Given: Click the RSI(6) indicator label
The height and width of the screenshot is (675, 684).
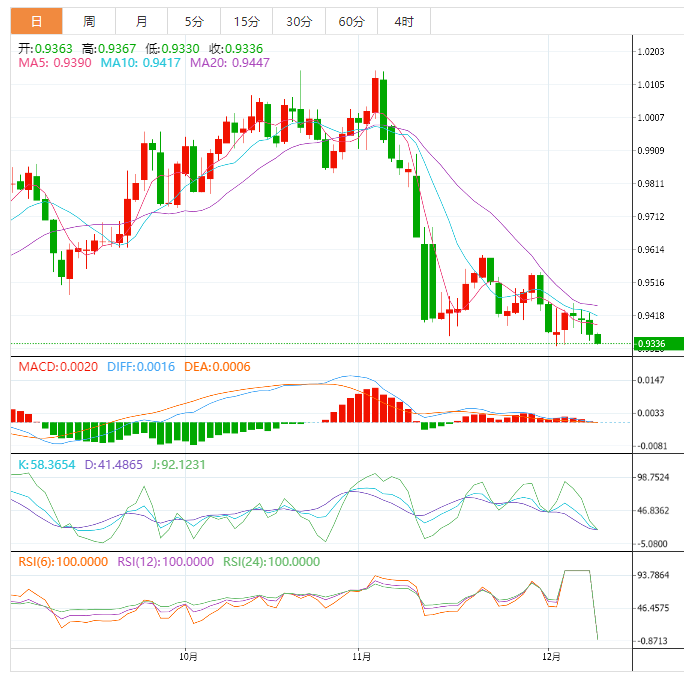Looking at the screenshot, I should pos(63,562).
